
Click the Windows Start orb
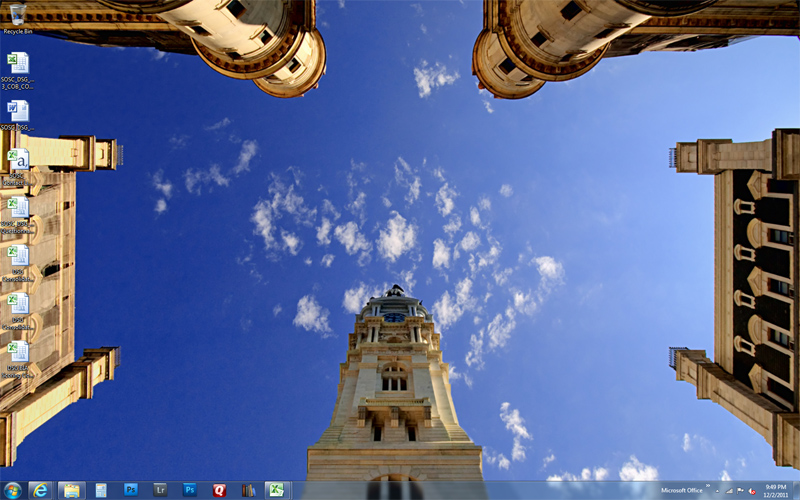click(12, 490)
